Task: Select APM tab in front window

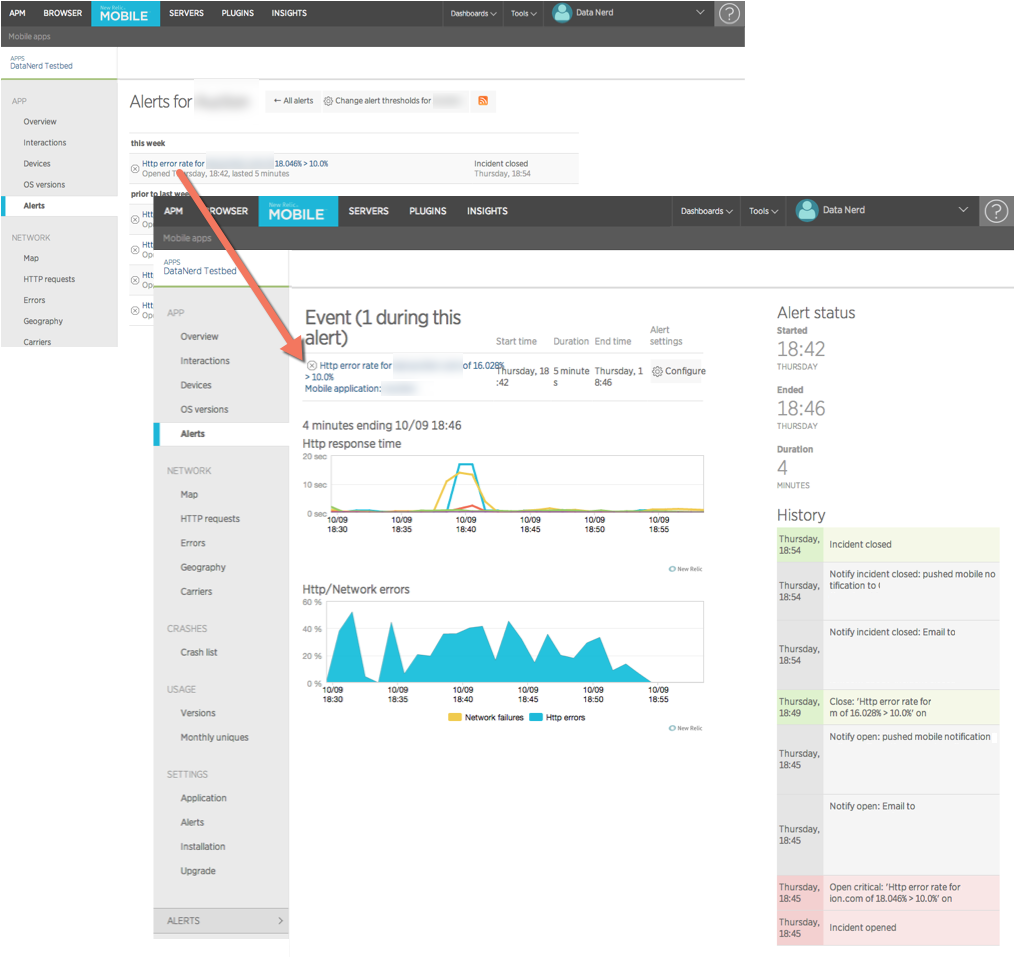Action: [x=173, y=211]
